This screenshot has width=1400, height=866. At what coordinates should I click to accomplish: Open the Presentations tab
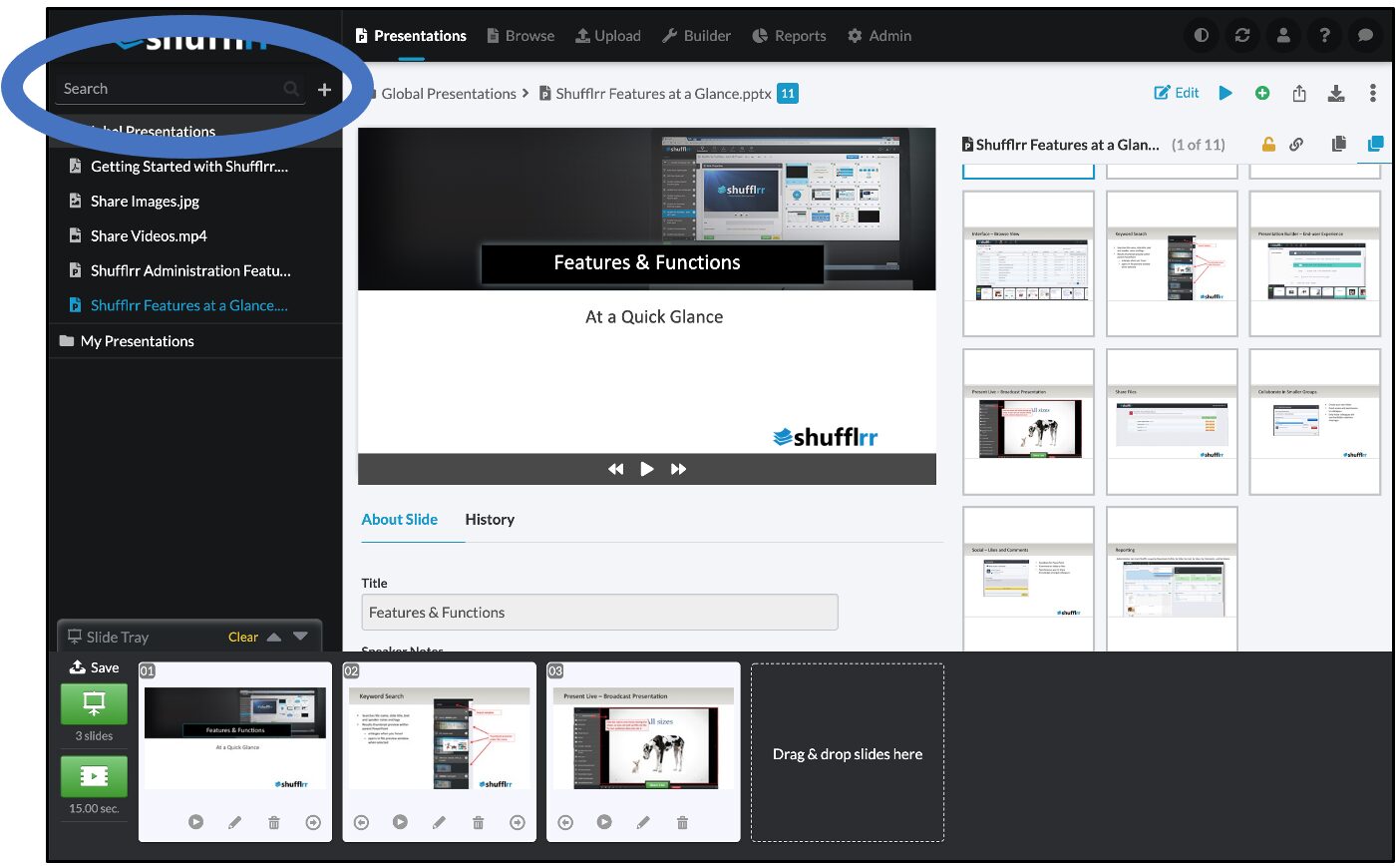411,36
